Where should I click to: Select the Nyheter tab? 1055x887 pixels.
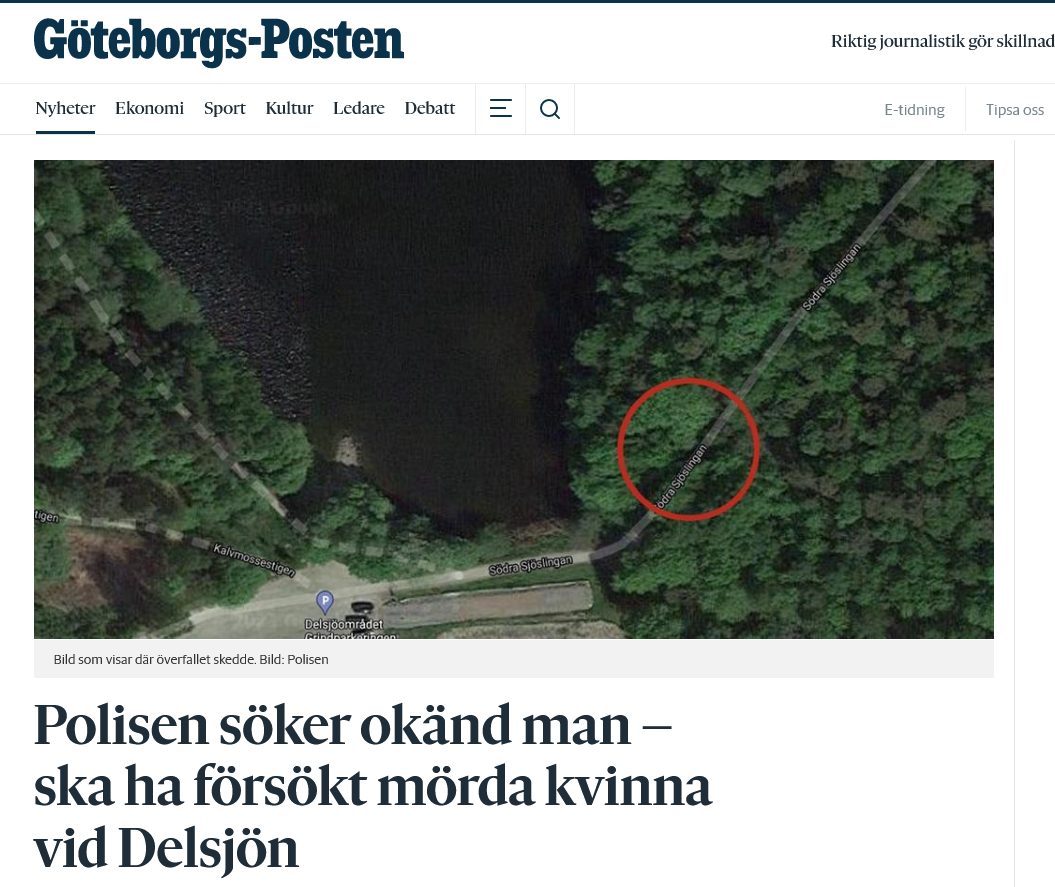coord(65,108)
